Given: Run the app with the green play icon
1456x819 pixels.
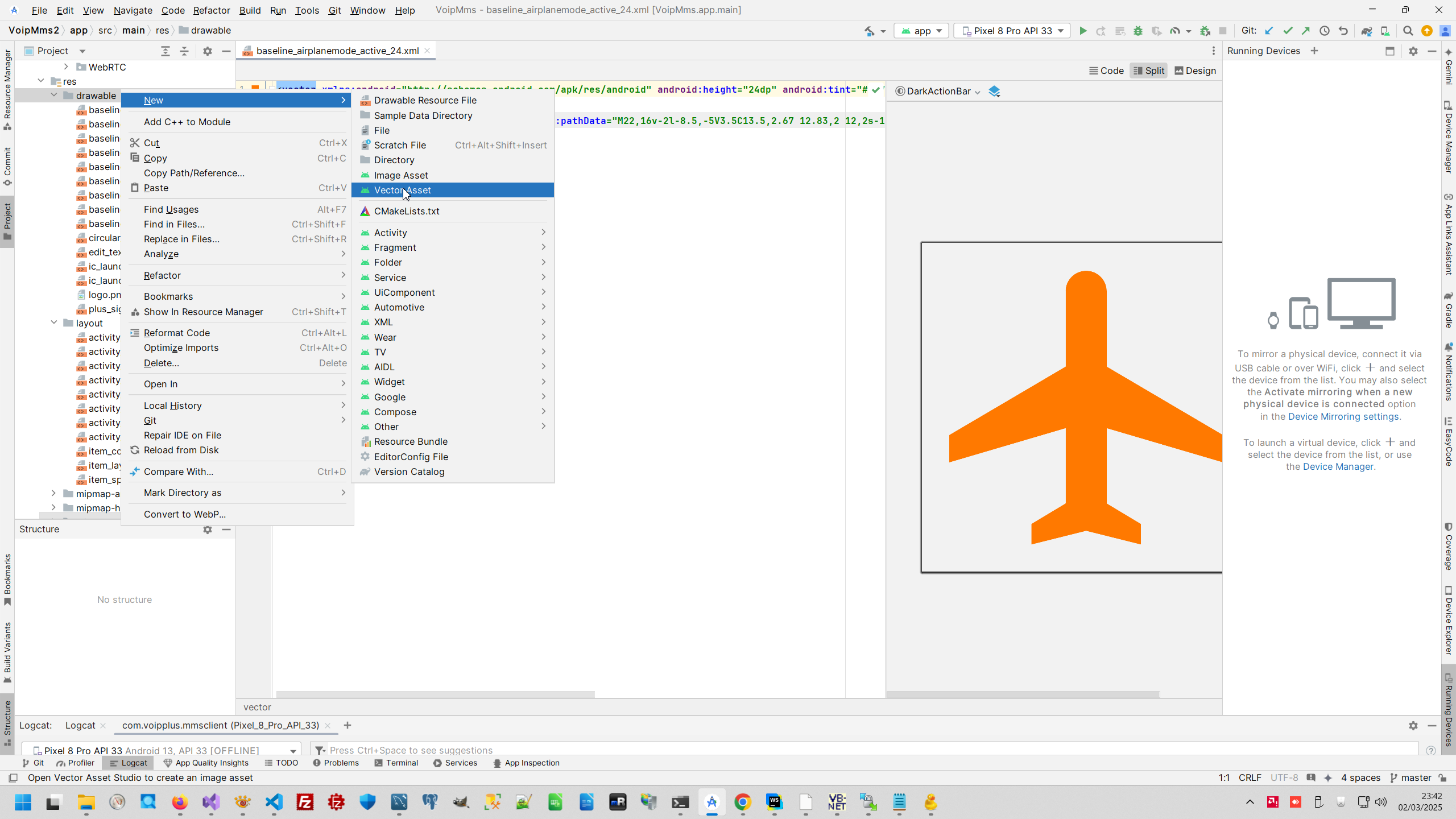Looking at the screenshot, I should coord(1083,31).
